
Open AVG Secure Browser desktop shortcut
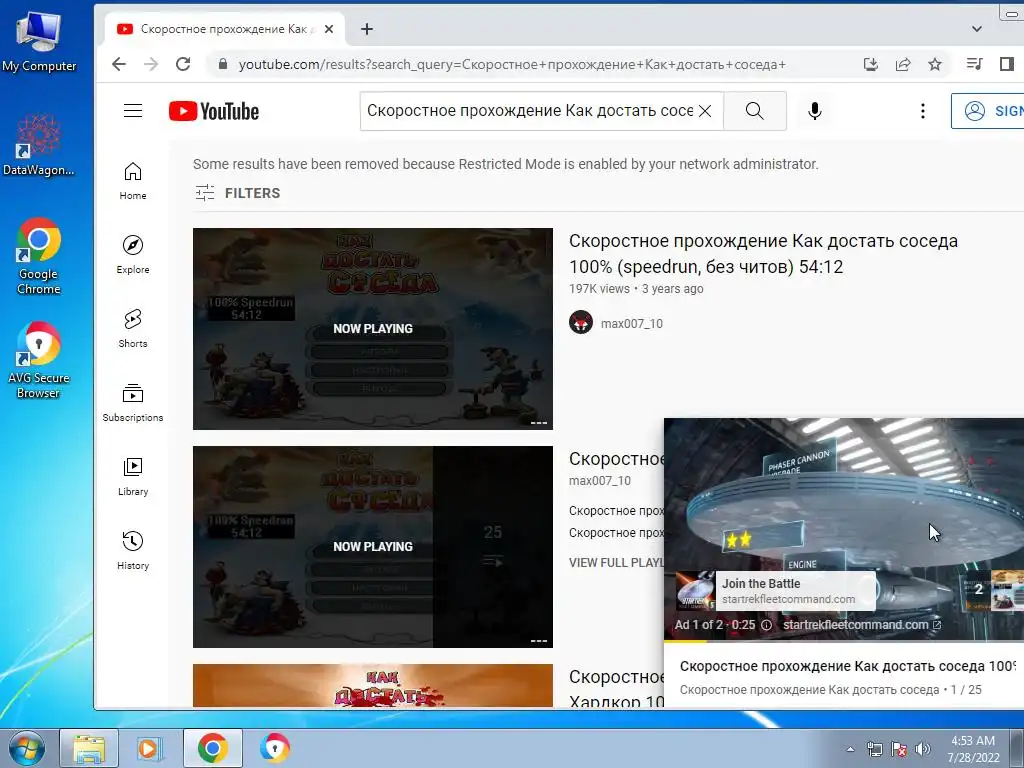click(x=39, y=360)
